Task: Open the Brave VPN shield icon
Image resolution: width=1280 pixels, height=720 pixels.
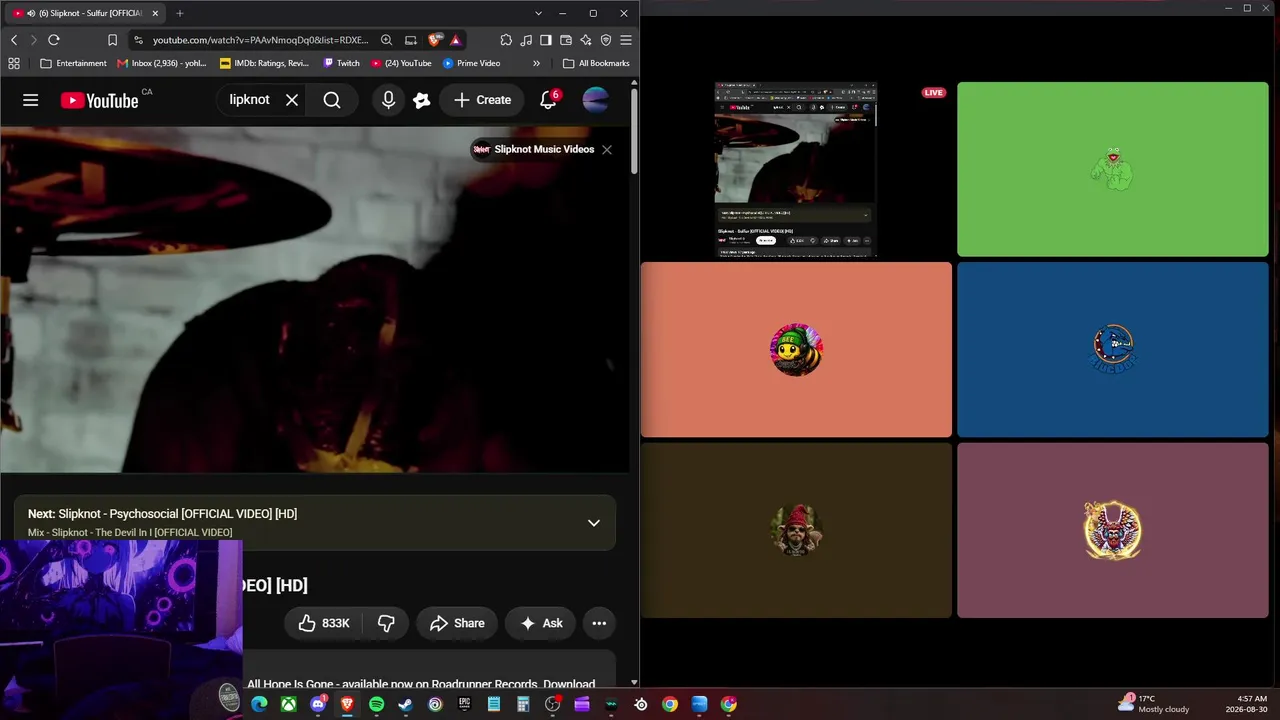Action: 606,40
